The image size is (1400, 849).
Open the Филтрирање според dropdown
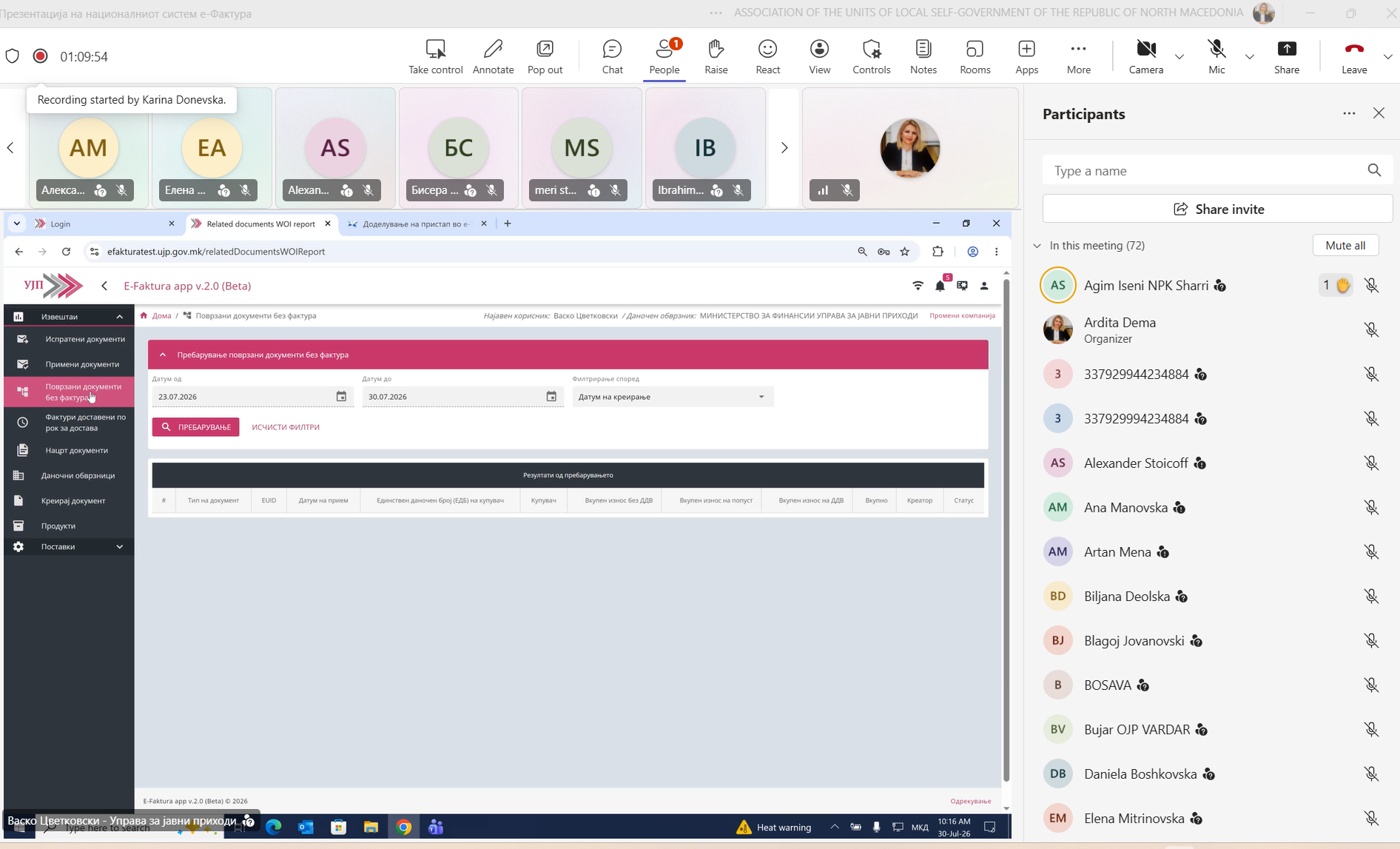coord(673,397)
